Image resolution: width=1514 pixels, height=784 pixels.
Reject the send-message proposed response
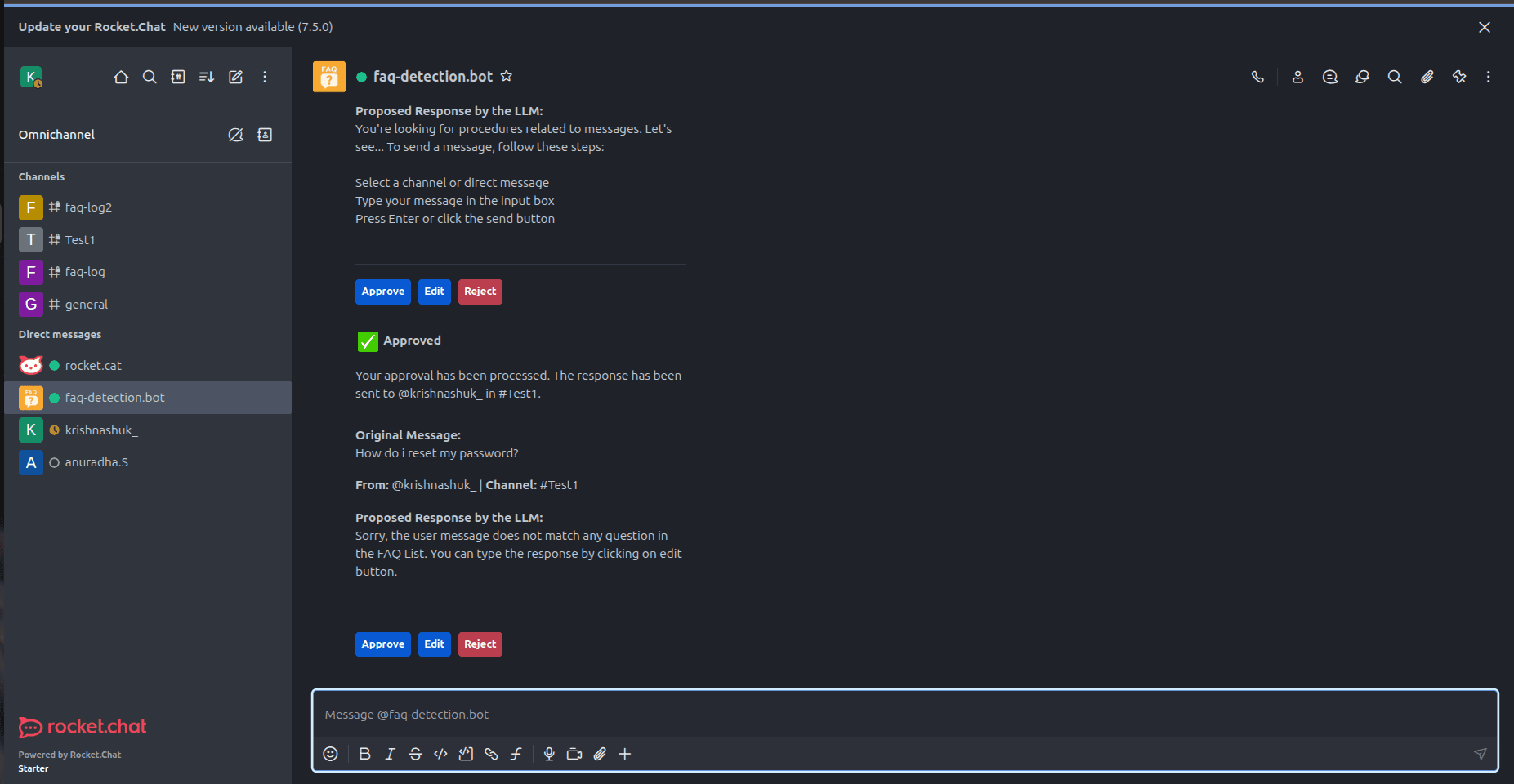pyautogui.click(x=480, y=292)
